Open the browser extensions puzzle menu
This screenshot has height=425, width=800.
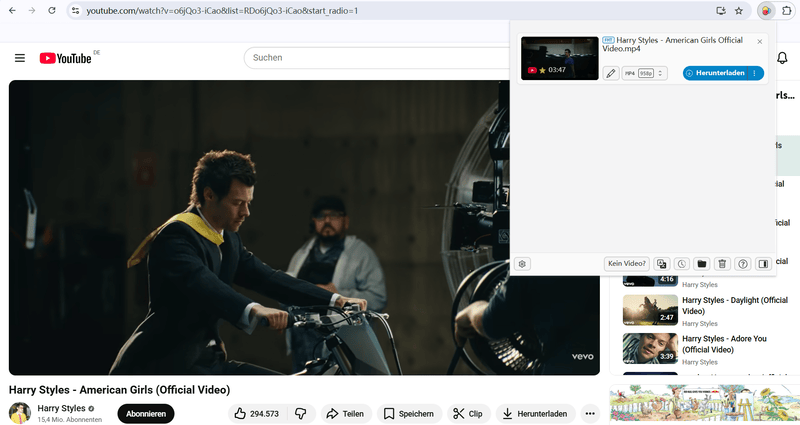(x=786, y=10)
